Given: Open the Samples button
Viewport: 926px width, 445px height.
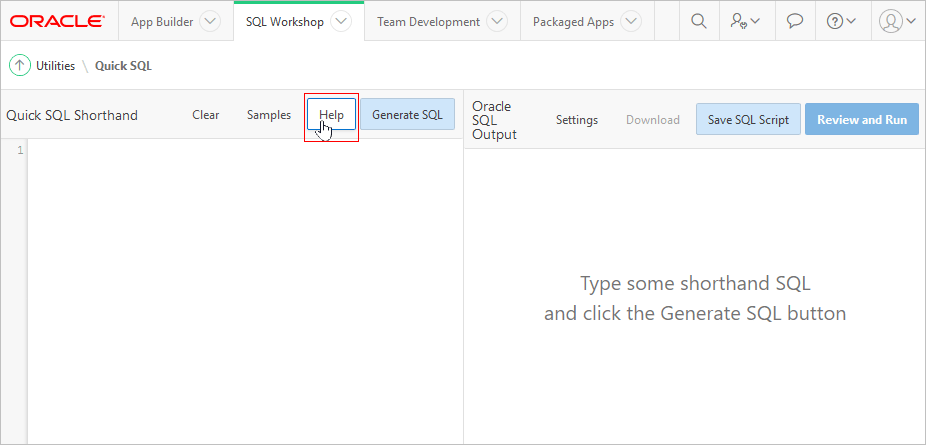Looking at the screenshot, I should click(269, 114).
